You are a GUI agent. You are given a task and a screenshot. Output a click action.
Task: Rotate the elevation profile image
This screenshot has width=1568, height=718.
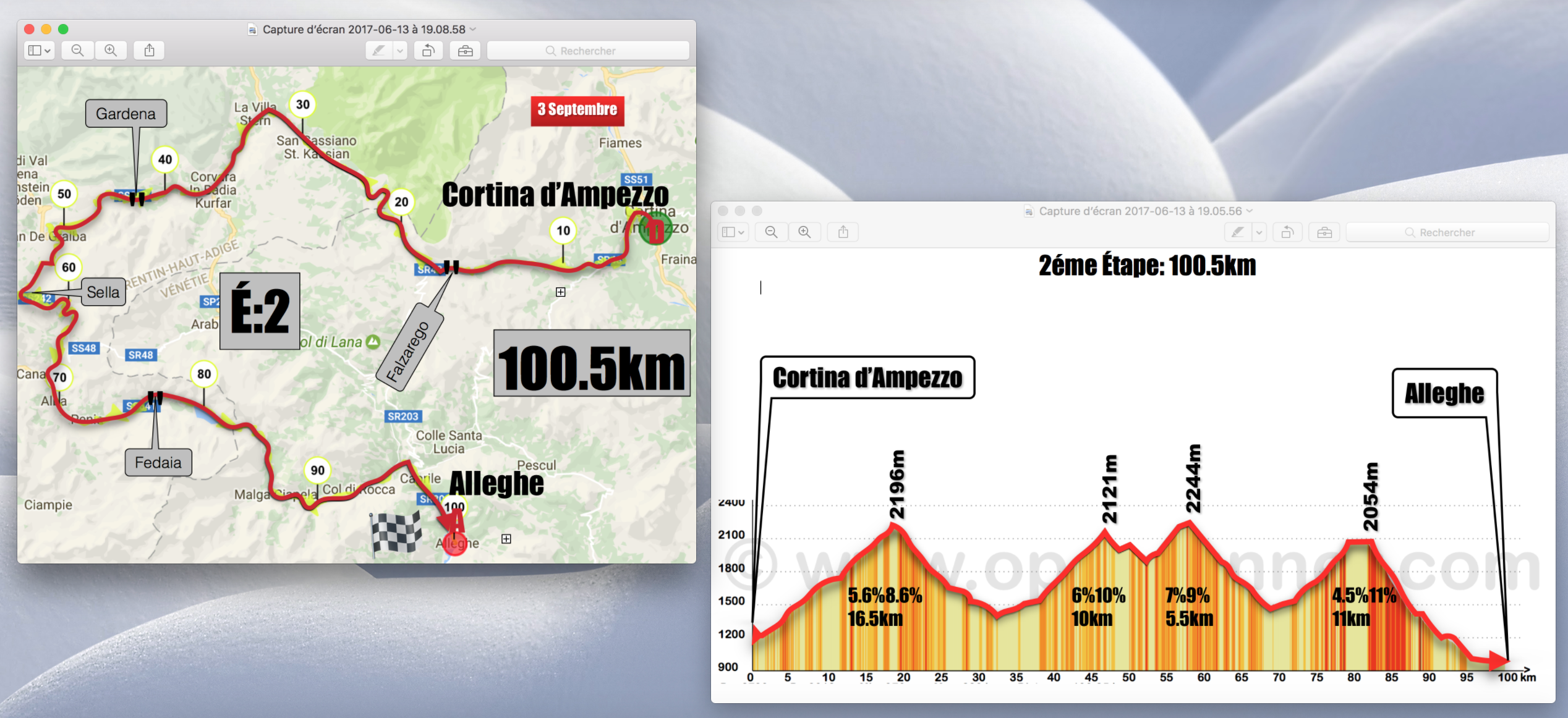click(1287, 232)
